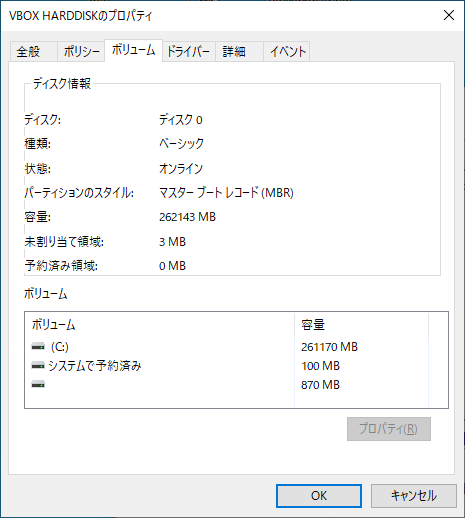Click the キャンセル button
This screenshot has height=518, width=465.
click(x=413, y=496)
